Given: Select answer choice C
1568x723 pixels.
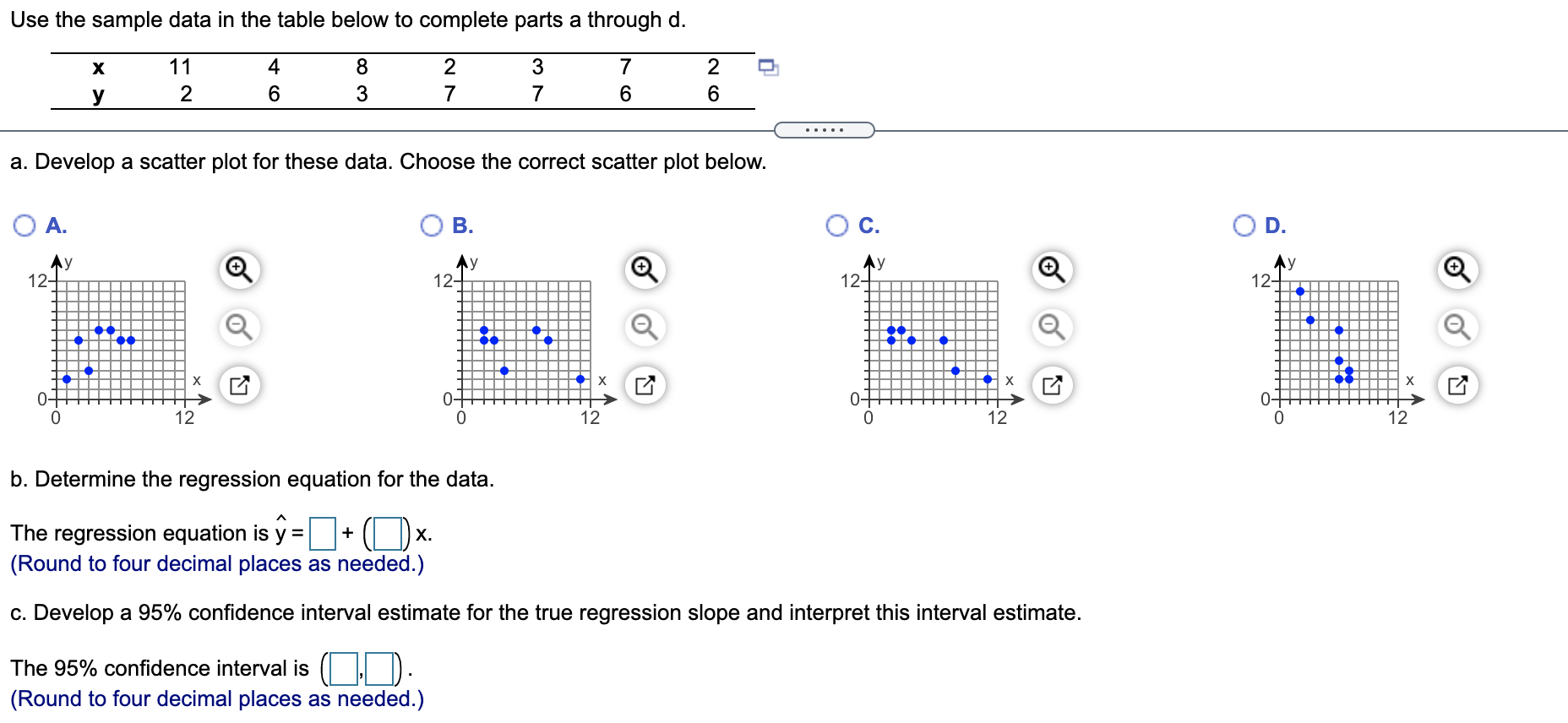Looking at the screenshot, I should click(x=837, y=224).
